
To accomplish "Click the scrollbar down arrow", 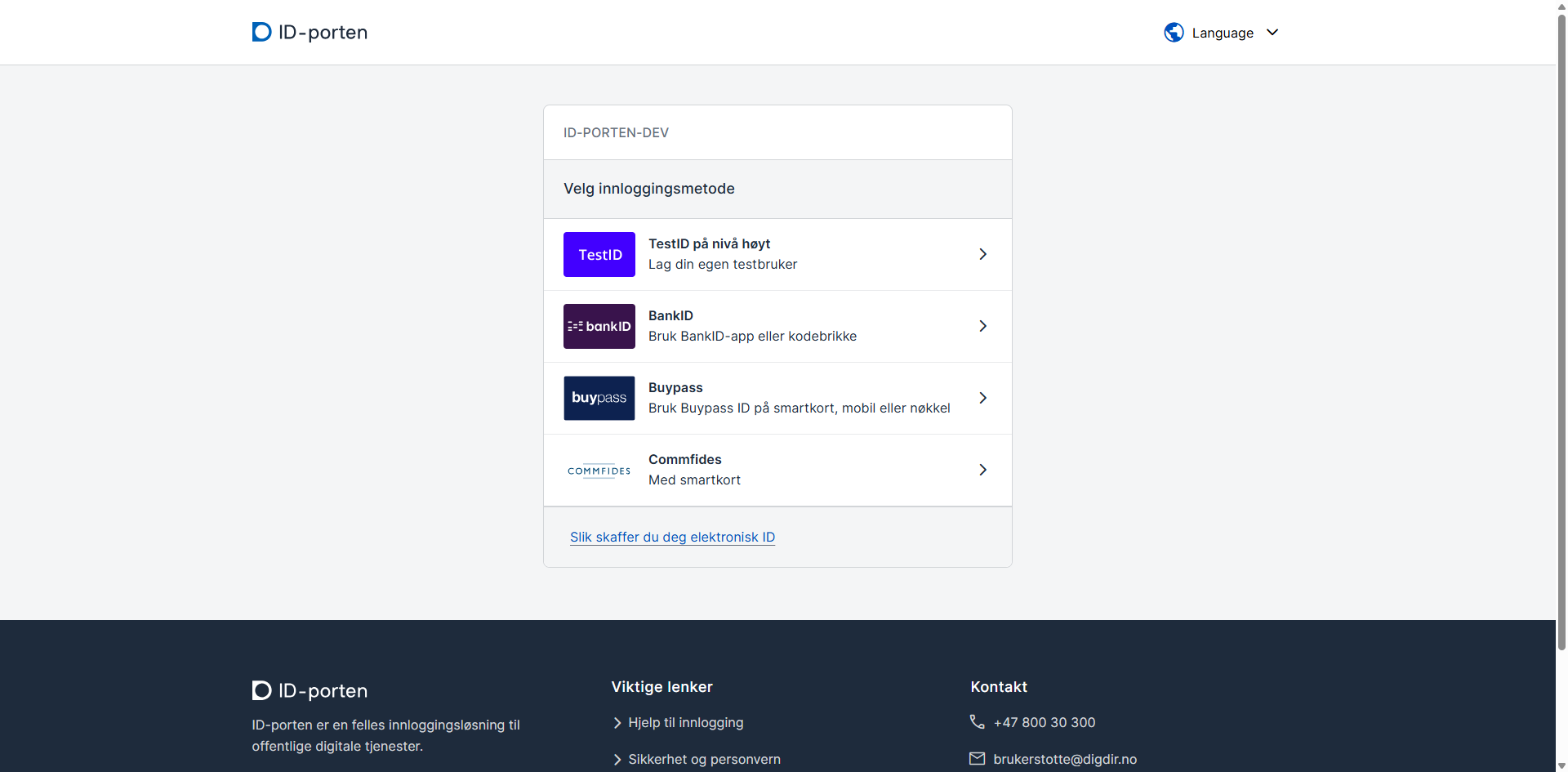I will click(1561, 765).
